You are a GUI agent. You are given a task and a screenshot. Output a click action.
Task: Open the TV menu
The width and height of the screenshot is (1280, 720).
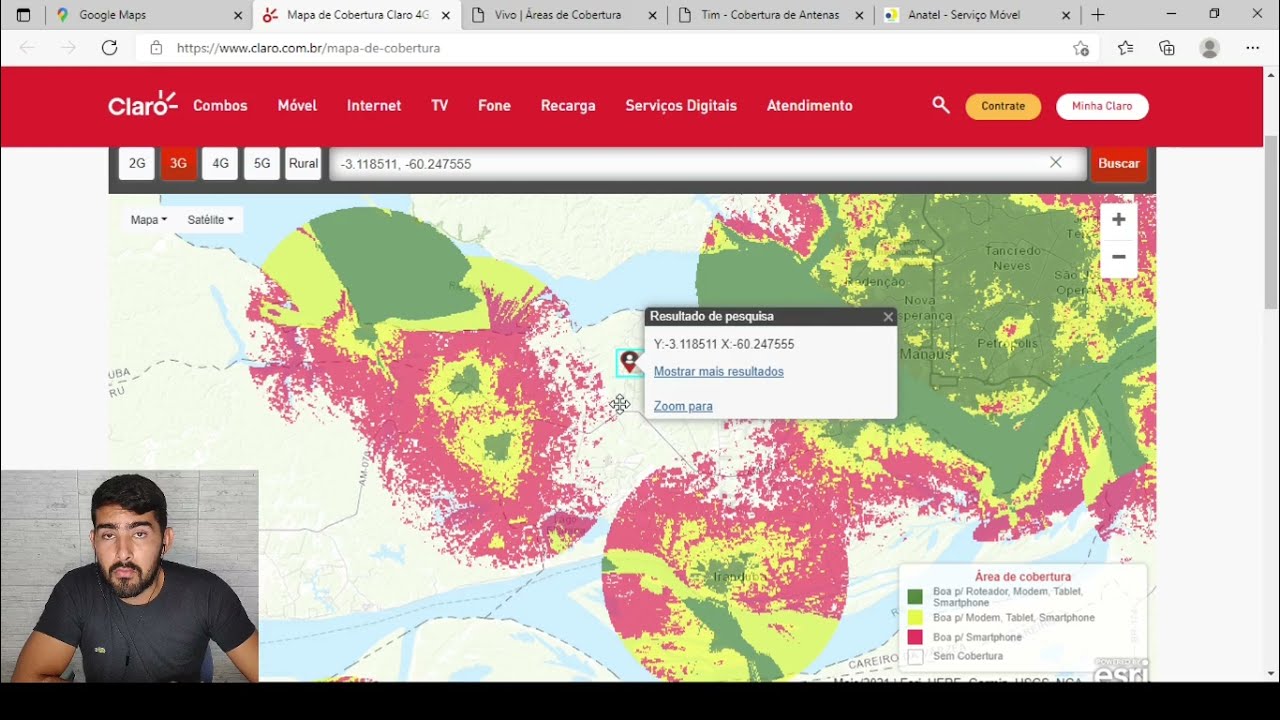point(440,105)
